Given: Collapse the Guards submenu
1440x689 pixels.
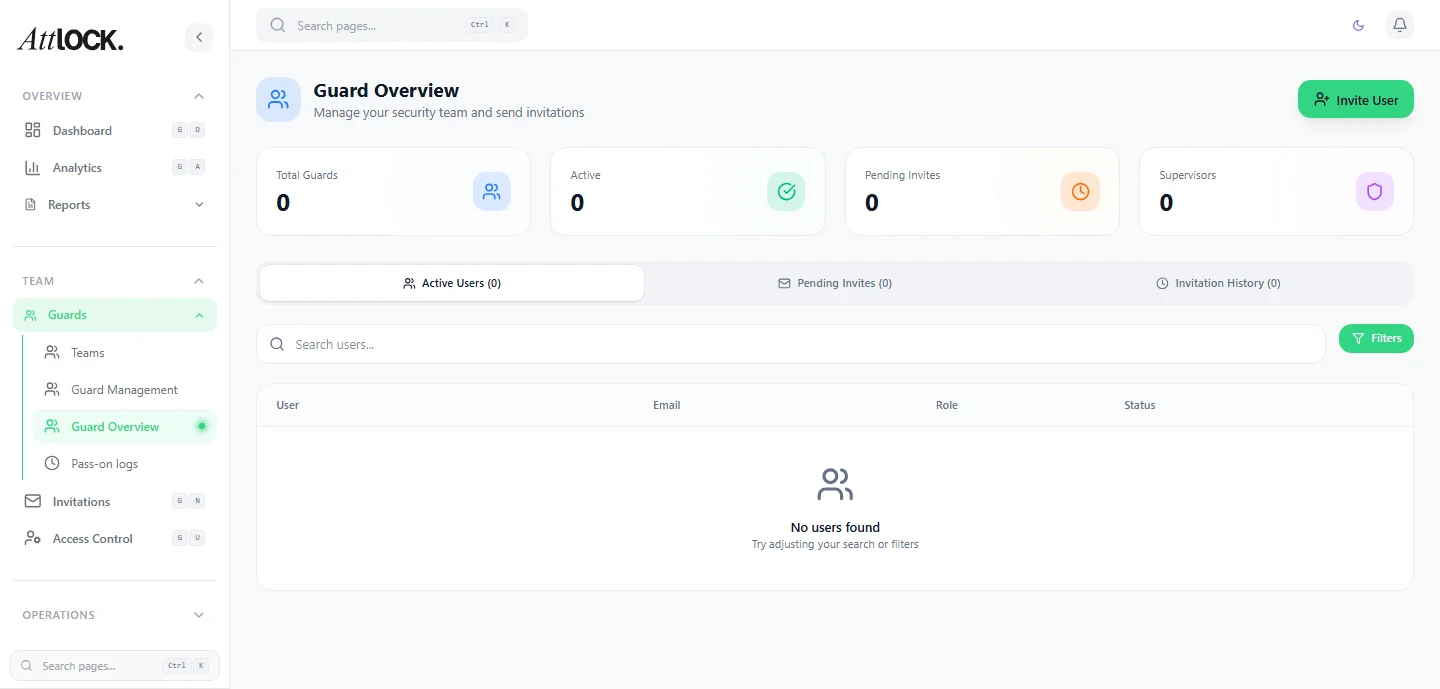Looking at the screenshot, I should (x=199, y=315).
